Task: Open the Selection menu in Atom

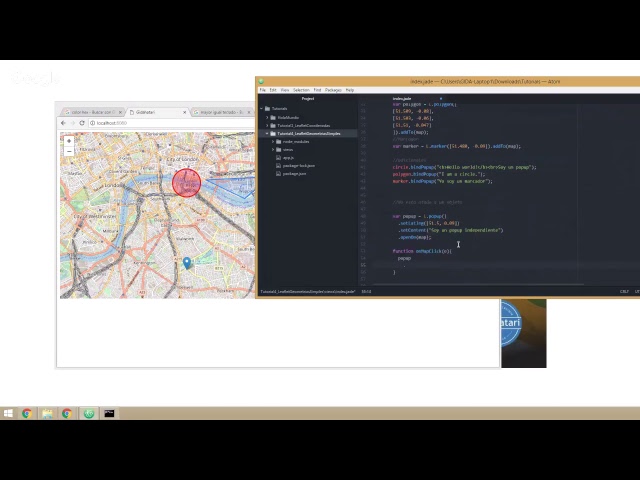Action: [x=301, y=90]
